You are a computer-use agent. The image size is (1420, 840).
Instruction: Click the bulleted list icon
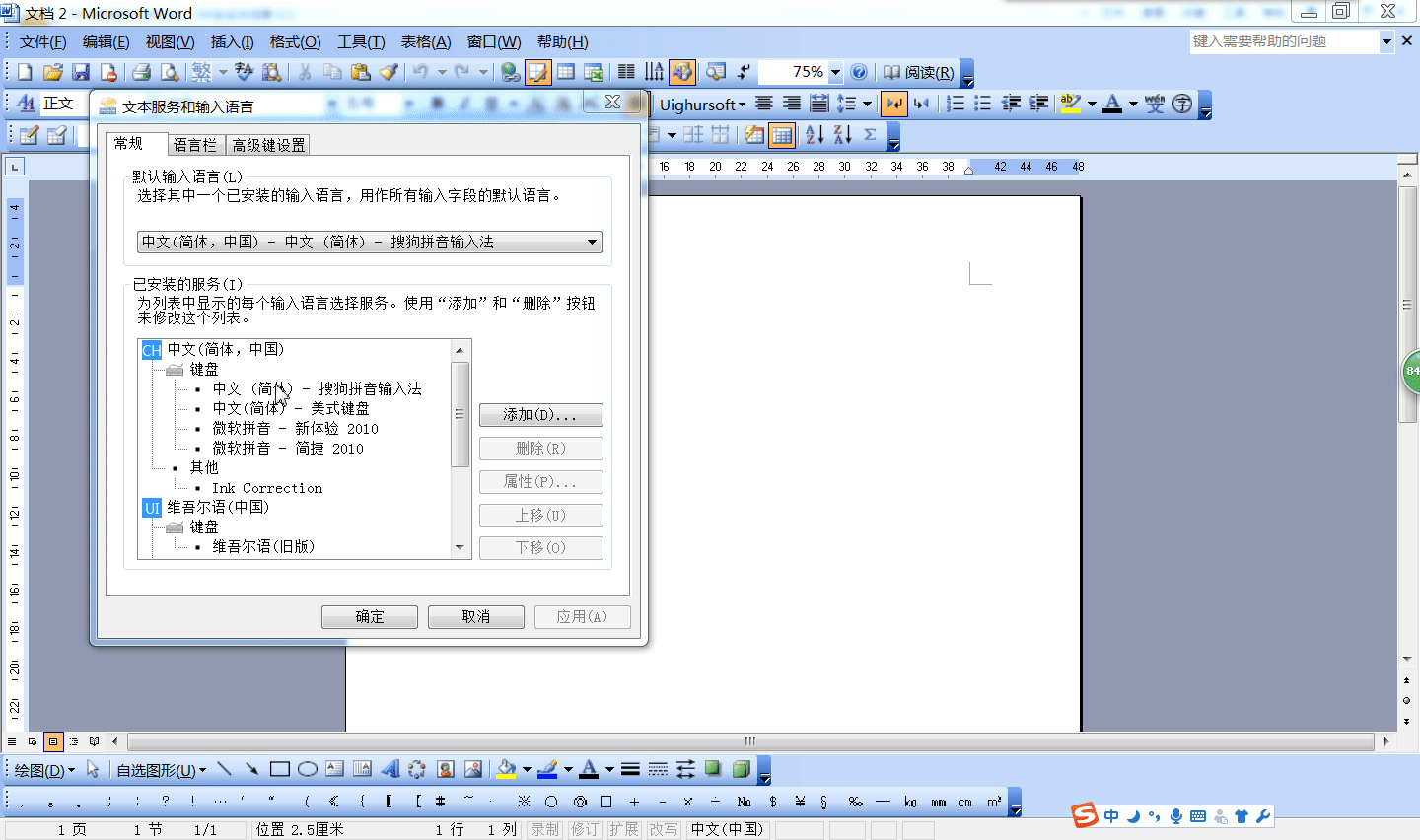(x=982, y=104)
